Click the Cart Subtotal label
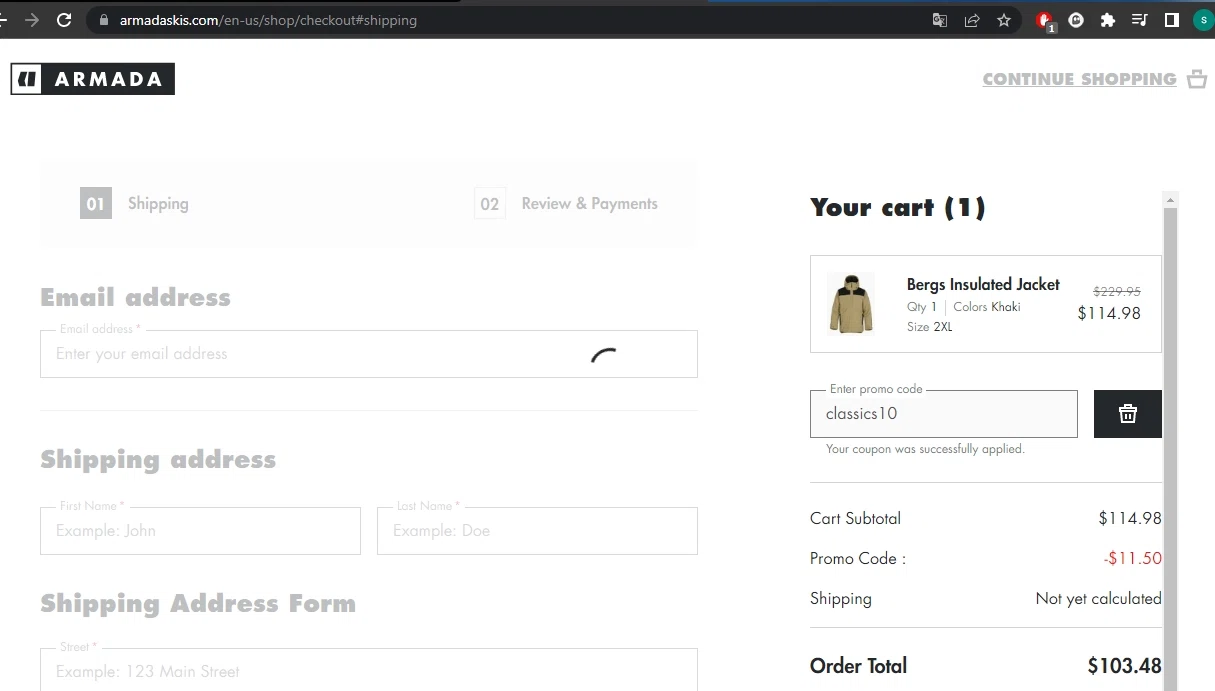The image size is (1215, 691). point(855,519)
